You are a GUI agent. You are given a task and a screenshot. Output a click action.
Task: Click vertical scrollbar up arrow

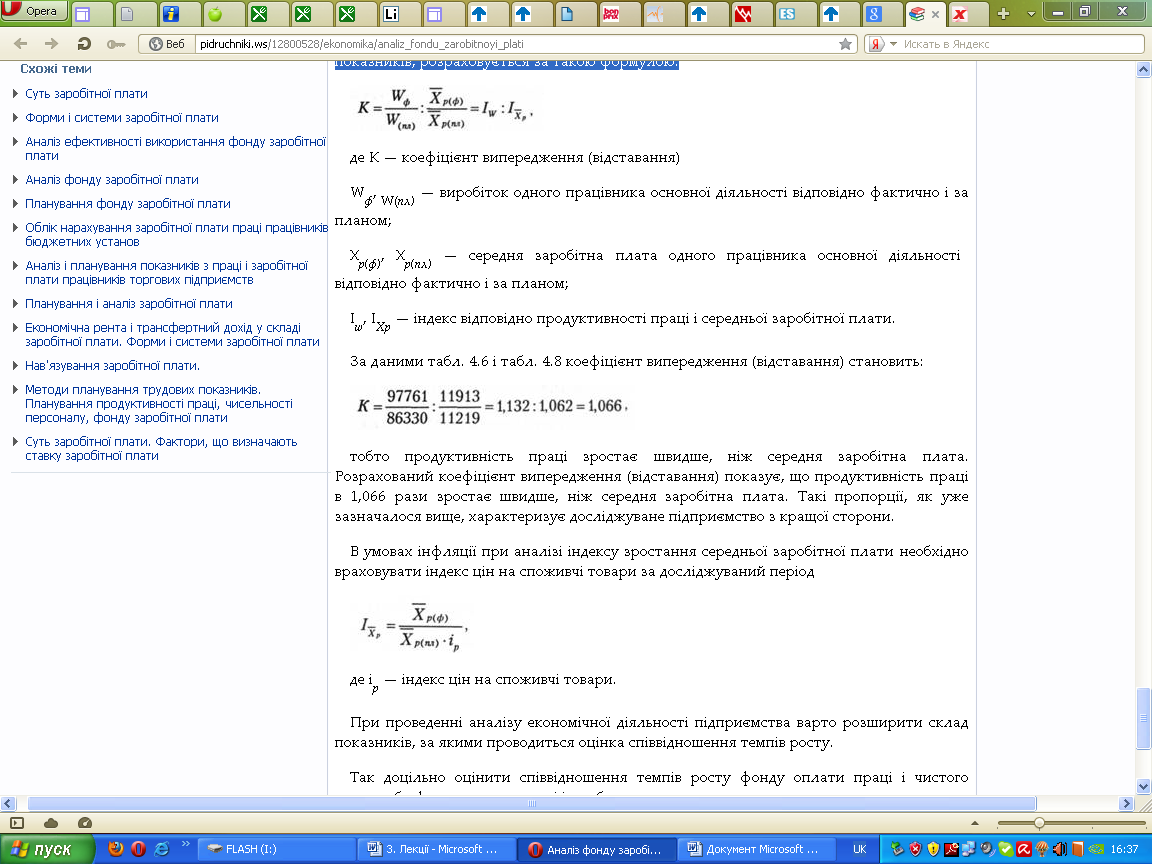(1143, 70)
